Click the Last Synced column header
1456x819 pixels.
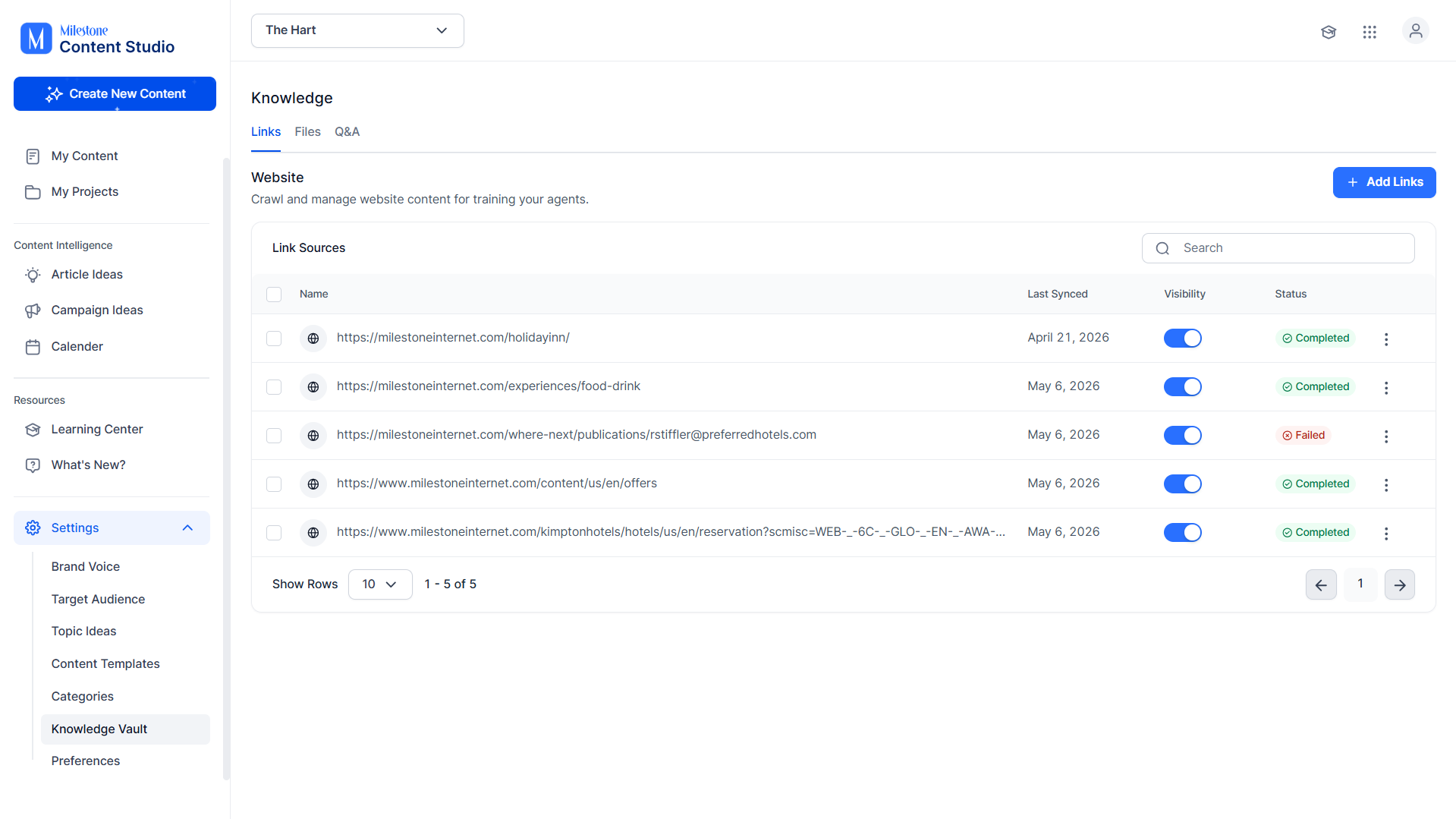click(x=1058, y=295)
